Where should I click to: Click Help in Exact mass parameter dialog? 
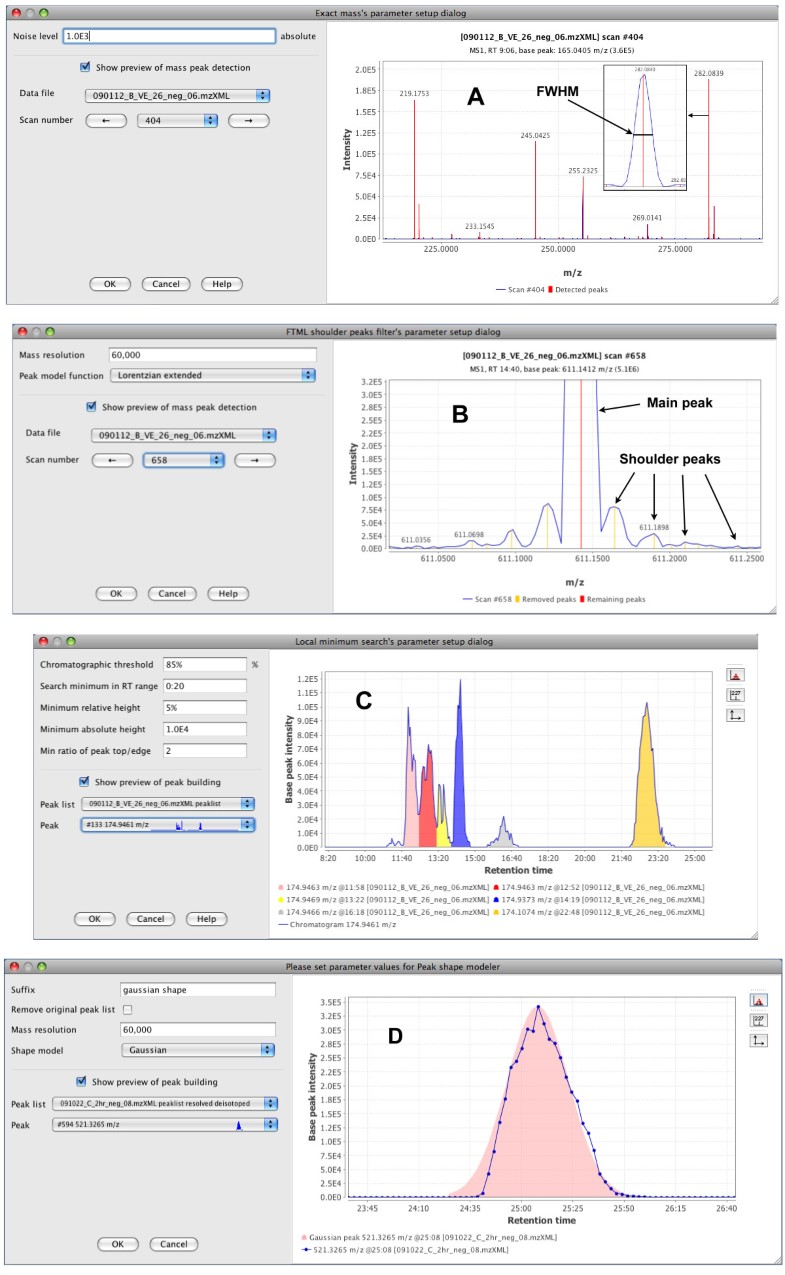pos(222,284)
